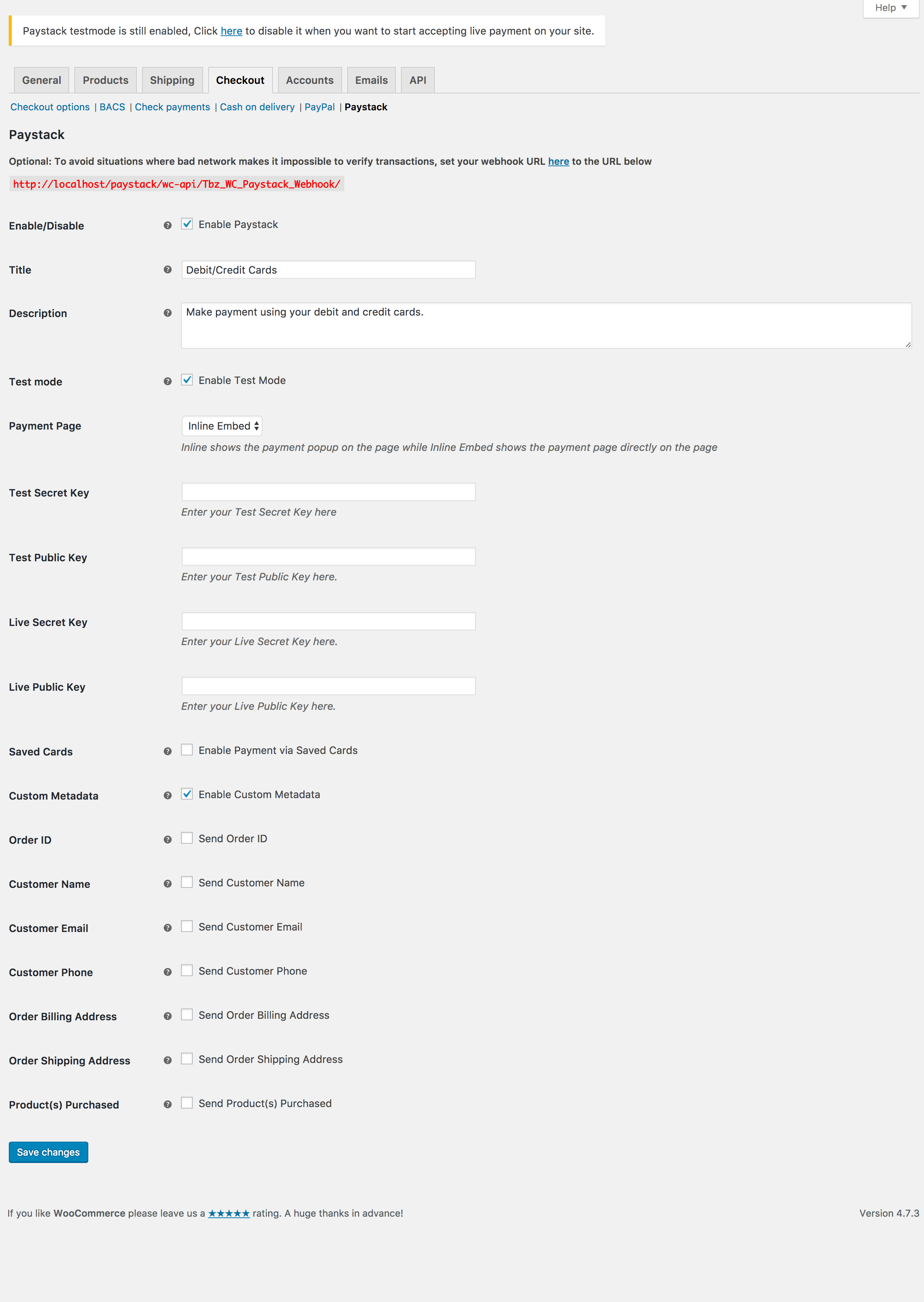Click help icon beside Description label

click(167, 313)
